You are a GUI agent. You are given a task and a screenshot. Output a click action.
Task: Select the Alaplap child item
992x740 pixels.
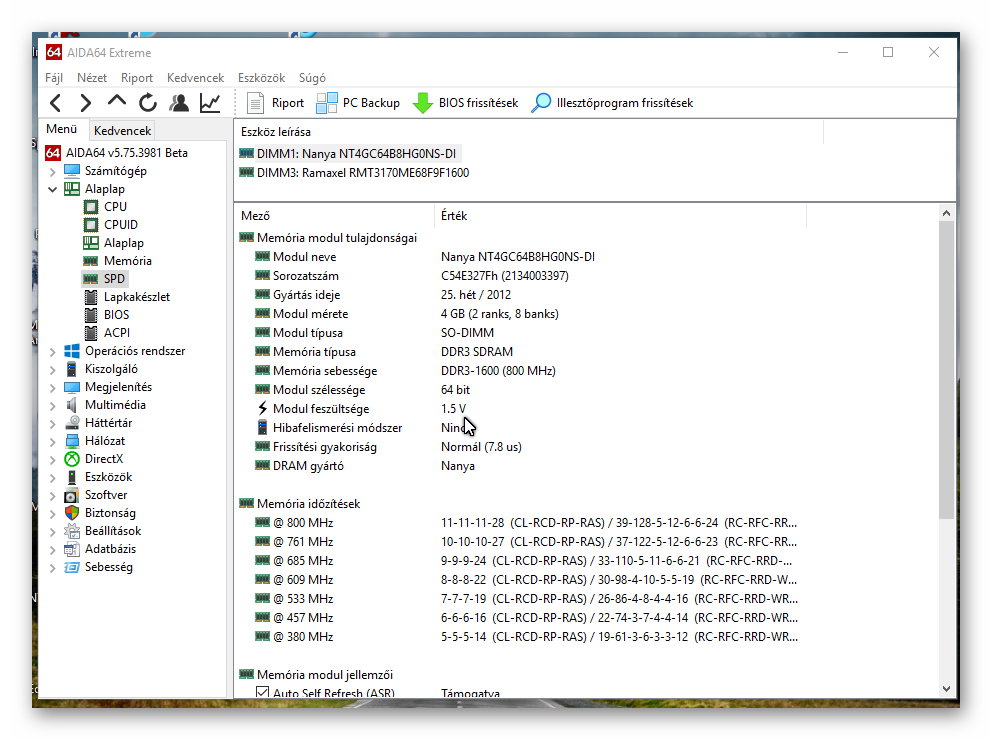tap(124, 242)
